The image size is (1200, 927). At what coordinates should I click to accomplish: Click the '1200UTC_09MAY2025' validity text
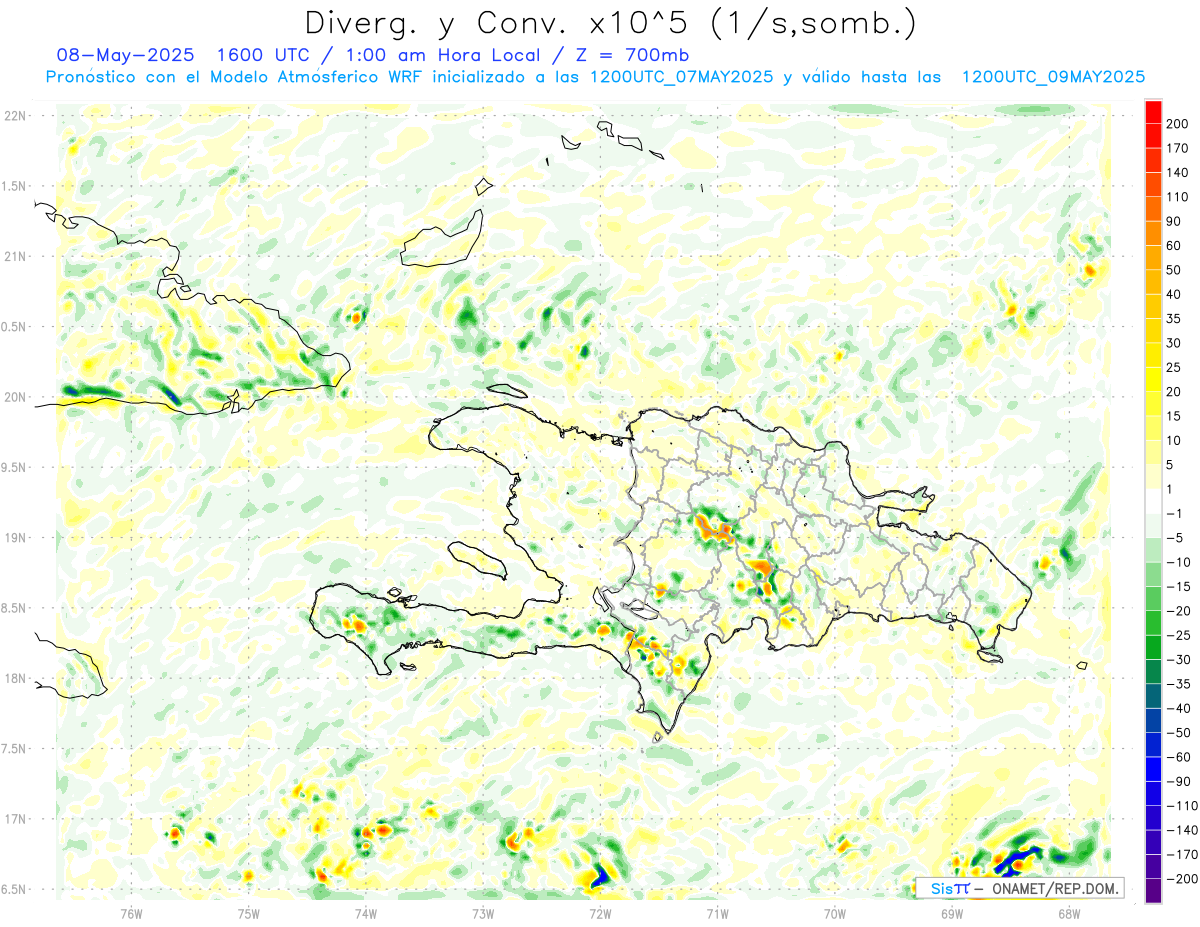click(x=1053, y=77)
